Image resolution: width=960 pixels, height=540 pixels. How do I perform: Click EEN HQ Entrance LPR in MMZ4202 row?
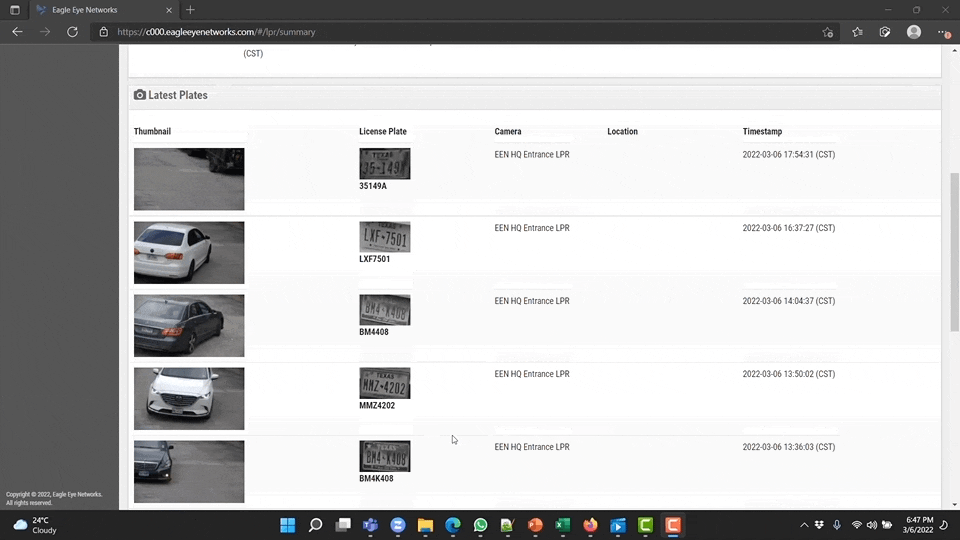pyautogui.click(x=532, y=373)
